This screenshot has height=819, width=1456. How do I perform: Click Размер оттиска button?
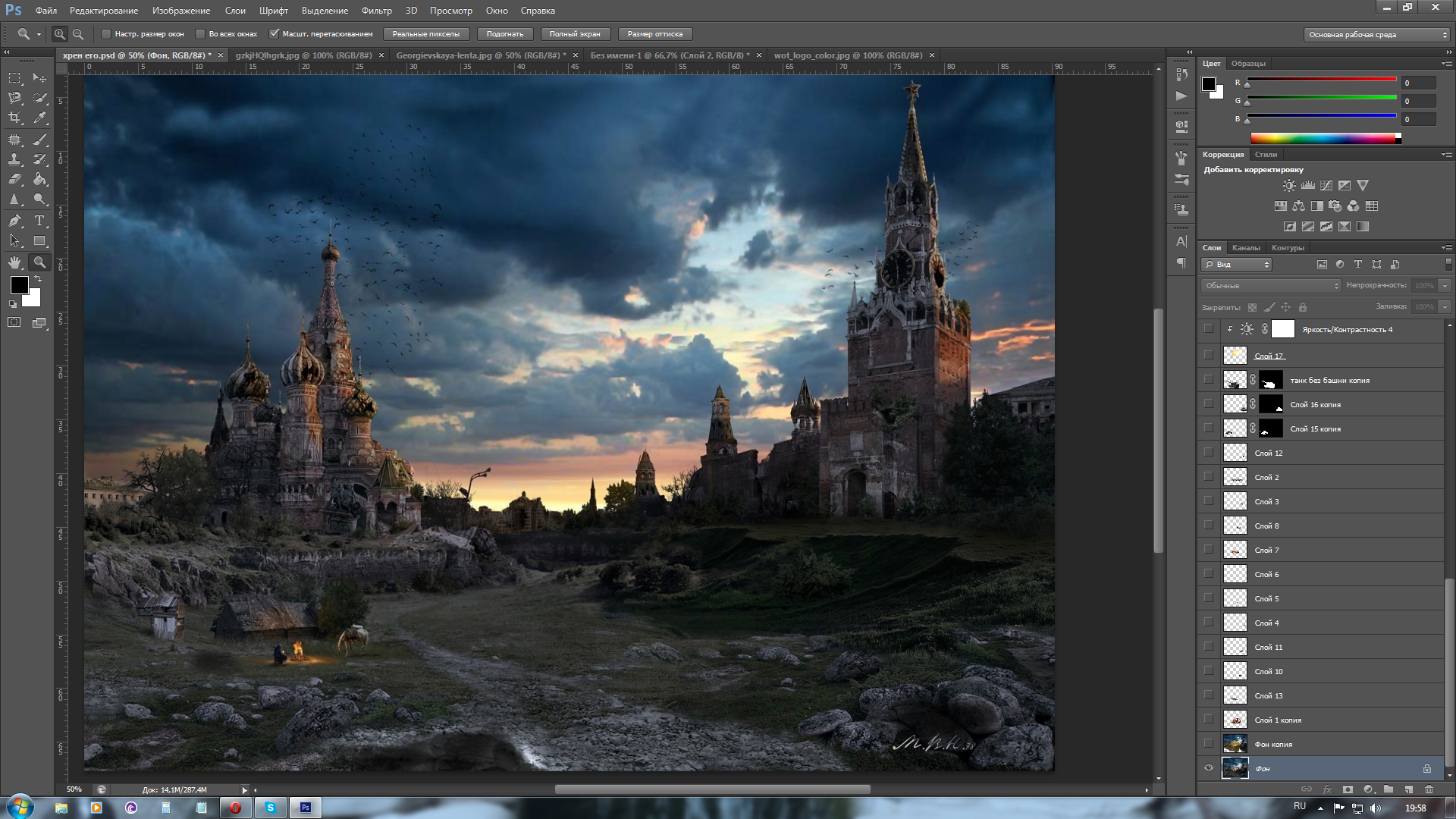tap(655, 34)
